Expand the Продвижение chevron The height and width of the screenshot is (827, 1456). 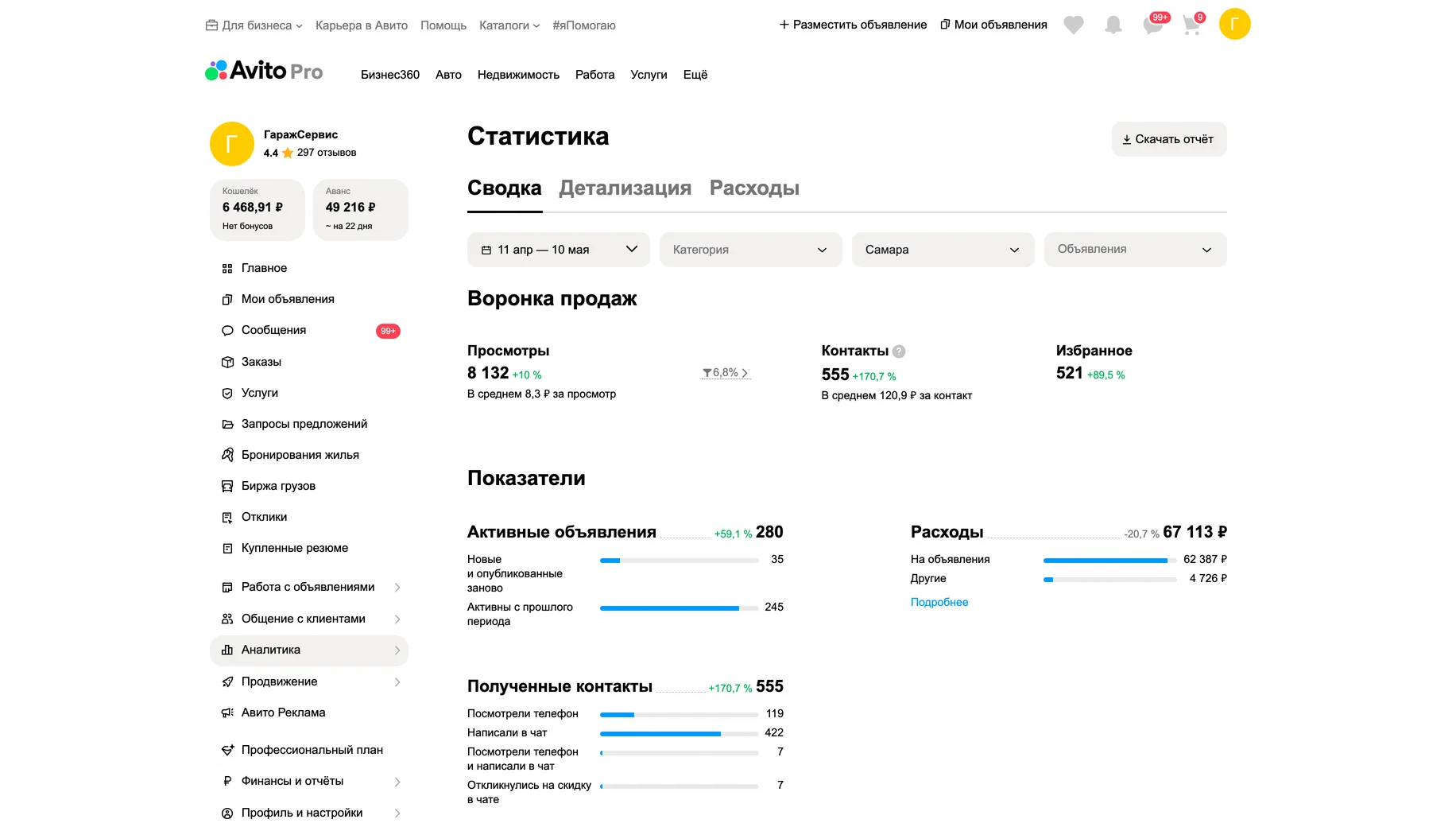[397, 682]
